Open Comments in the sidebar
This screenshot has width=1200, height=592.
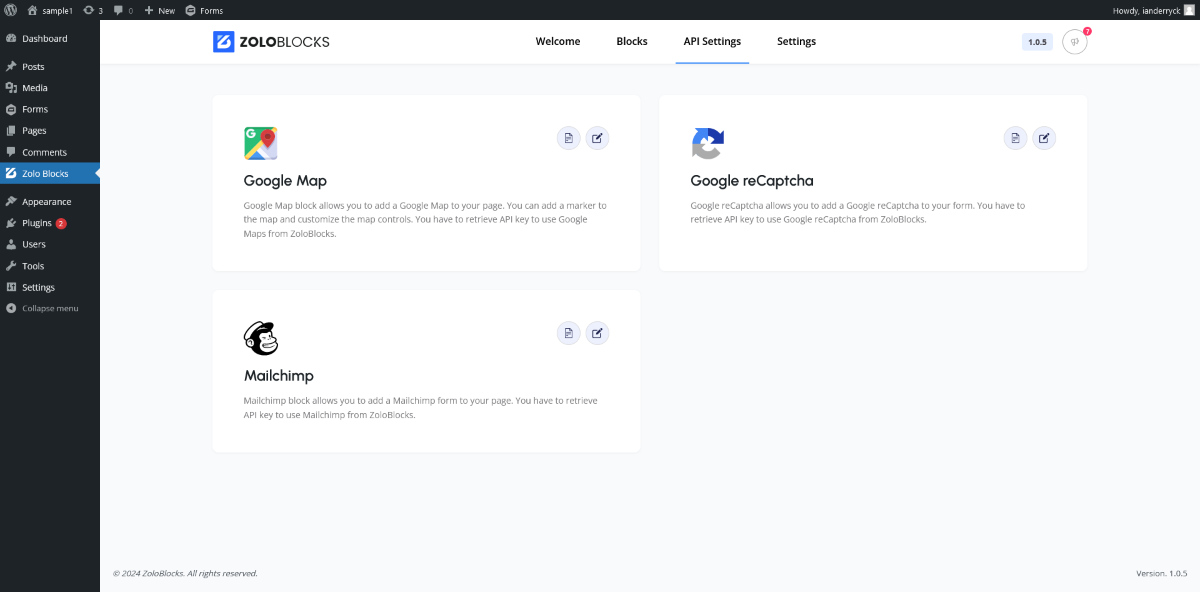tap(50, 152)
